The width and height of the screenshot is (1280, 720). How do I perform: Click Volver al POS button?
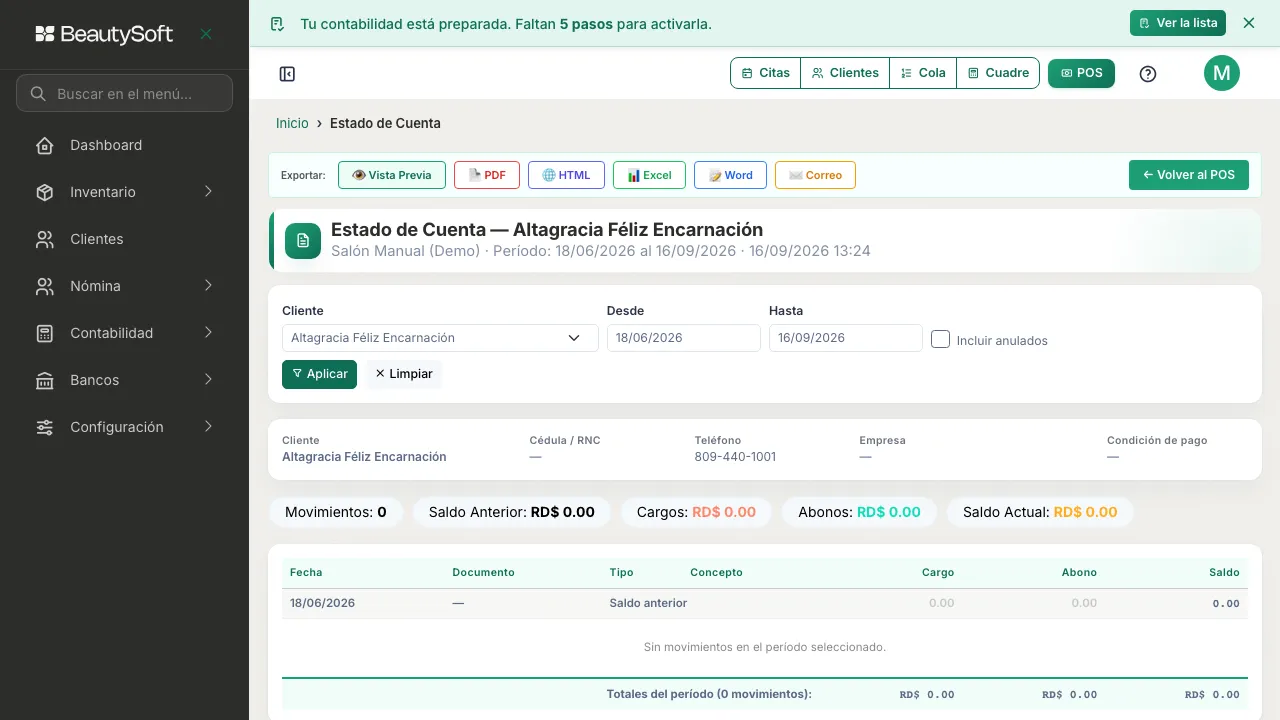(1189, 175)
